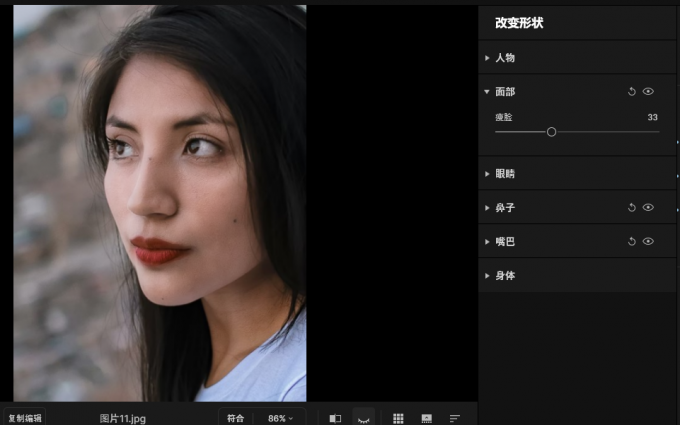Open the 86% zoom dropdown
The width and height of the screenshot is (680, 425).
tap(280, 418)
